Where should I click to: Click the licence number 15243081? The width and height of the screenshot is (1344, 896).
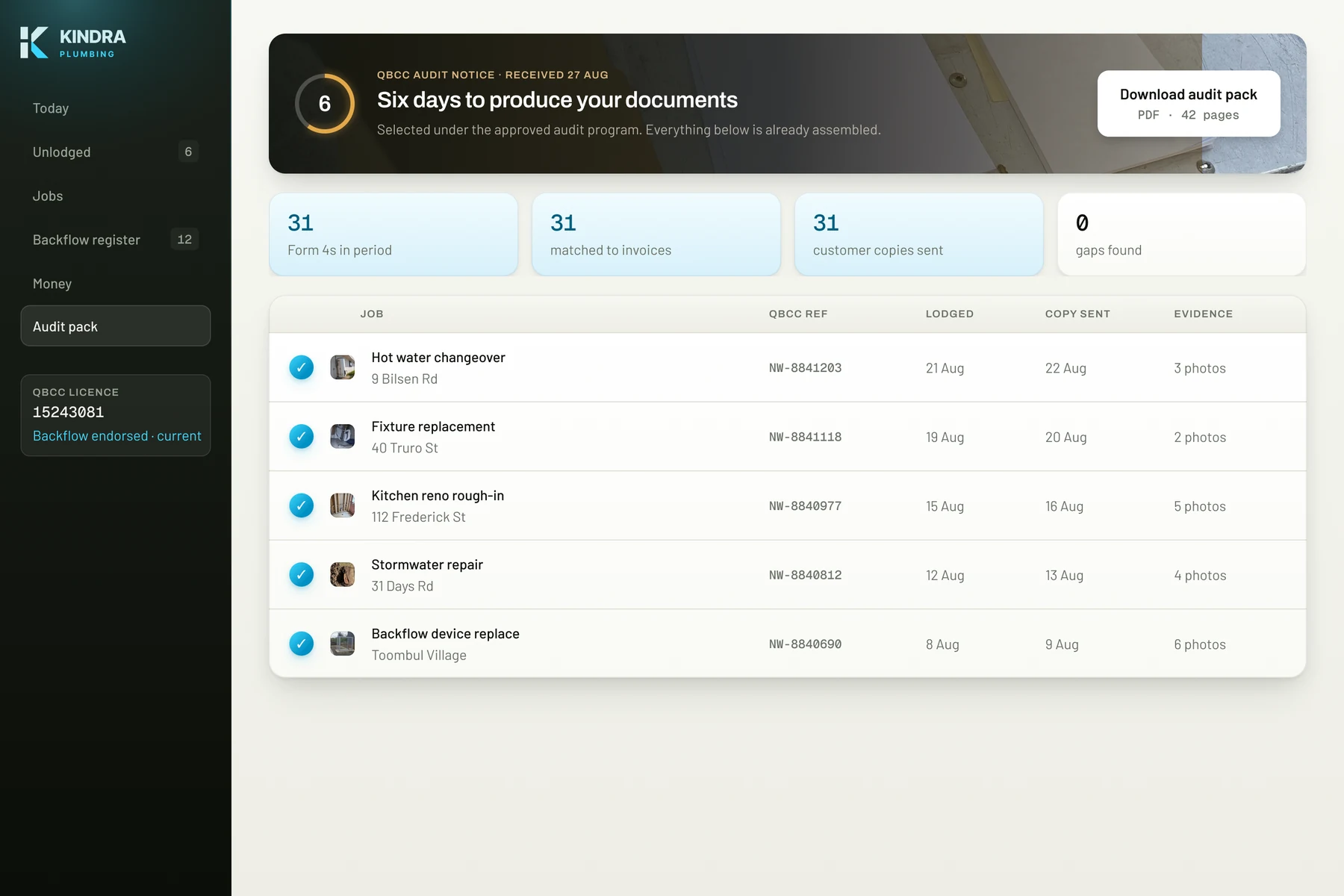coord(69,412)
